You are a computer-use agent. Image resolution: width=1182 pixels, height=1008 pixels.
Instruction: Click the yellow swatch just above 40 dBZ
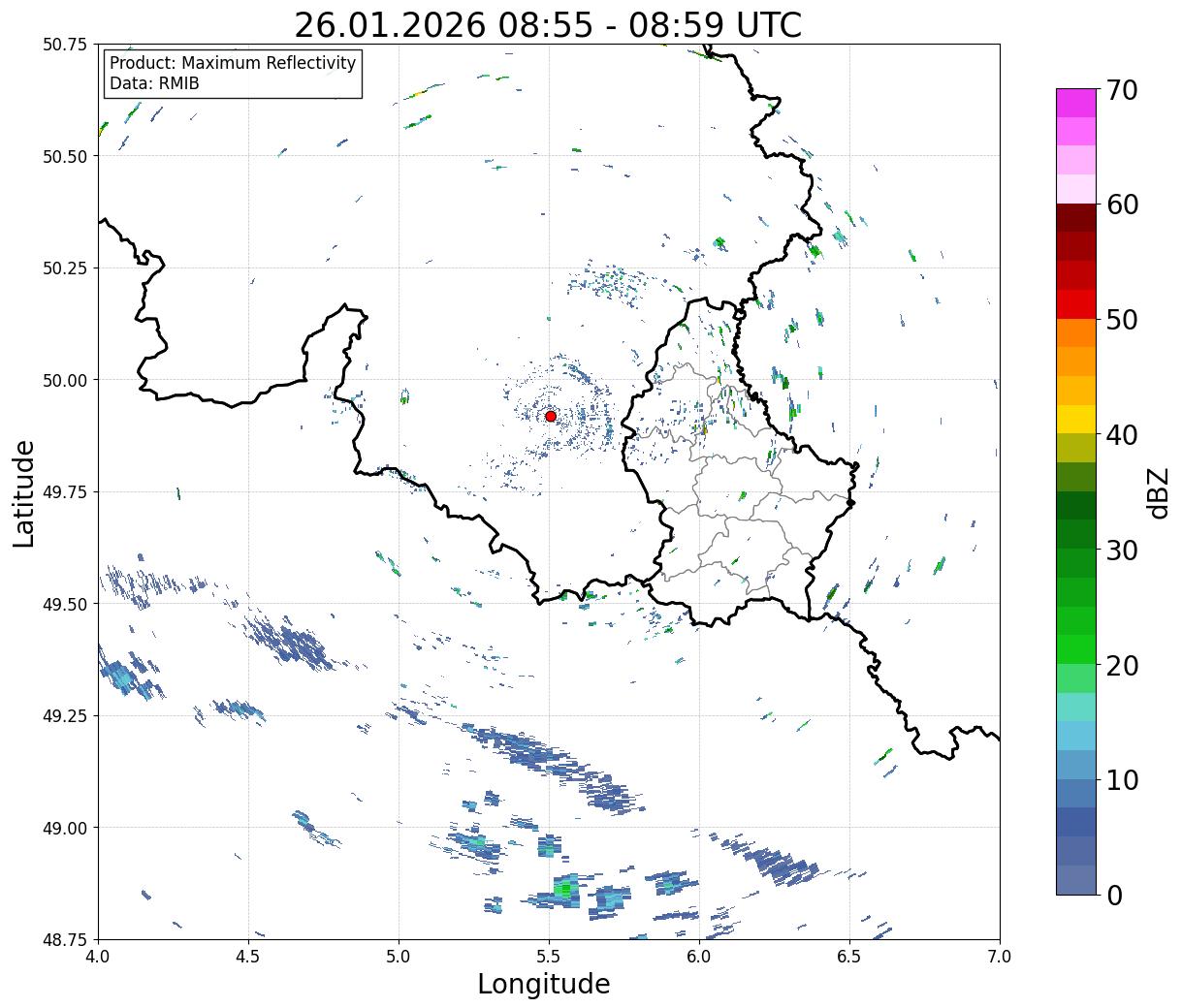[1075, 420]
